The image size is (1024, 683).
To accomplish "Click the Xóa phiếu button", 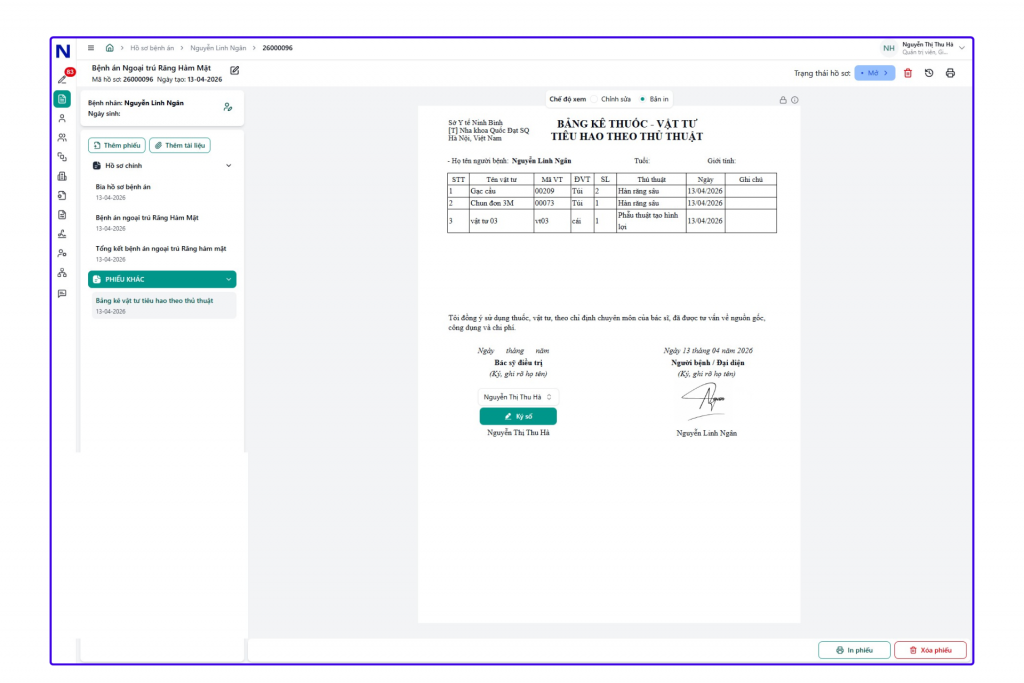I will point(930,650).
